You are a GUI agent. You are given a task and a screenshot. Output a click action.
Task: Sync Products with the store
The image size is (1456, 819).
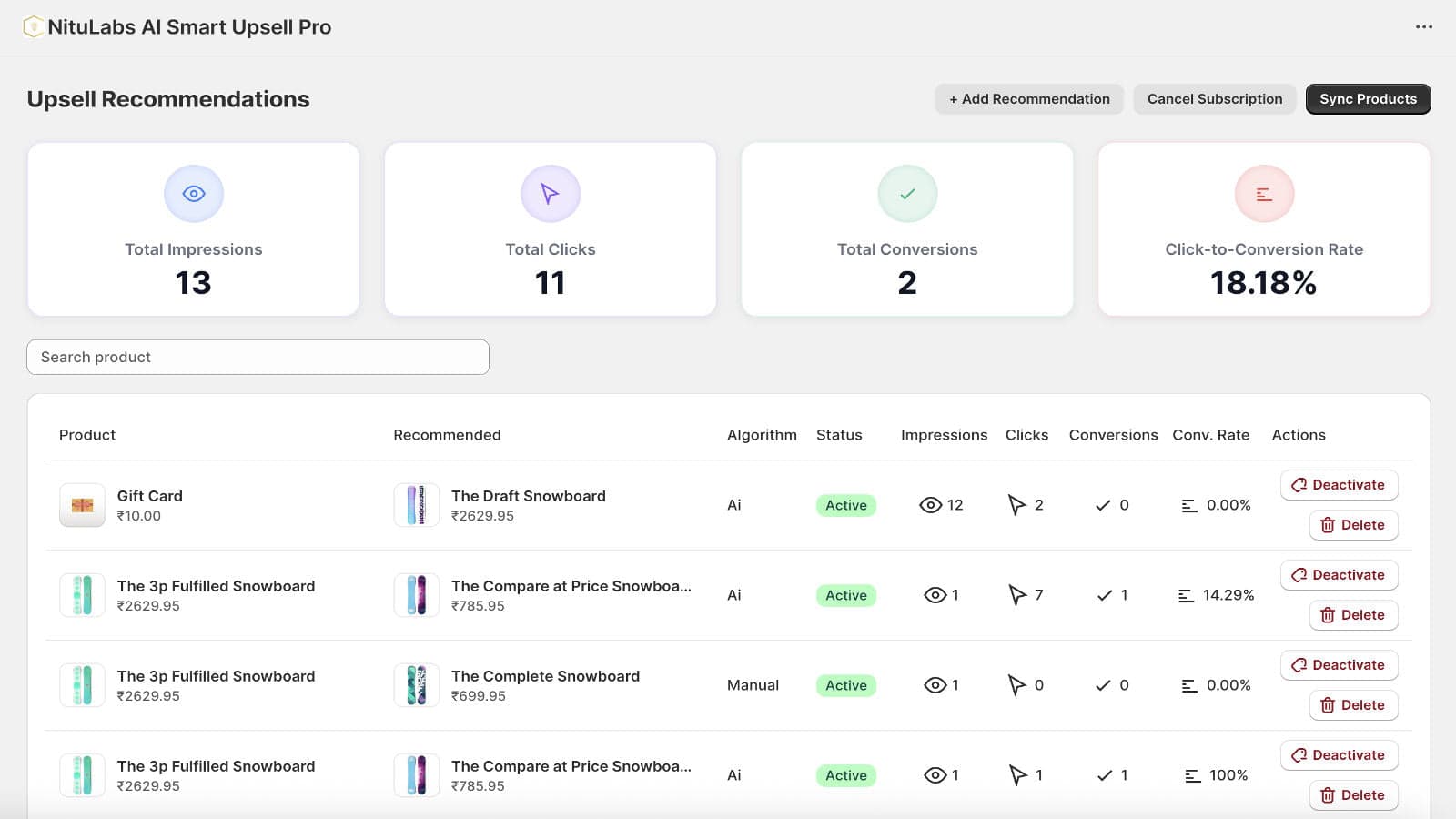[x=1368, y=99]
